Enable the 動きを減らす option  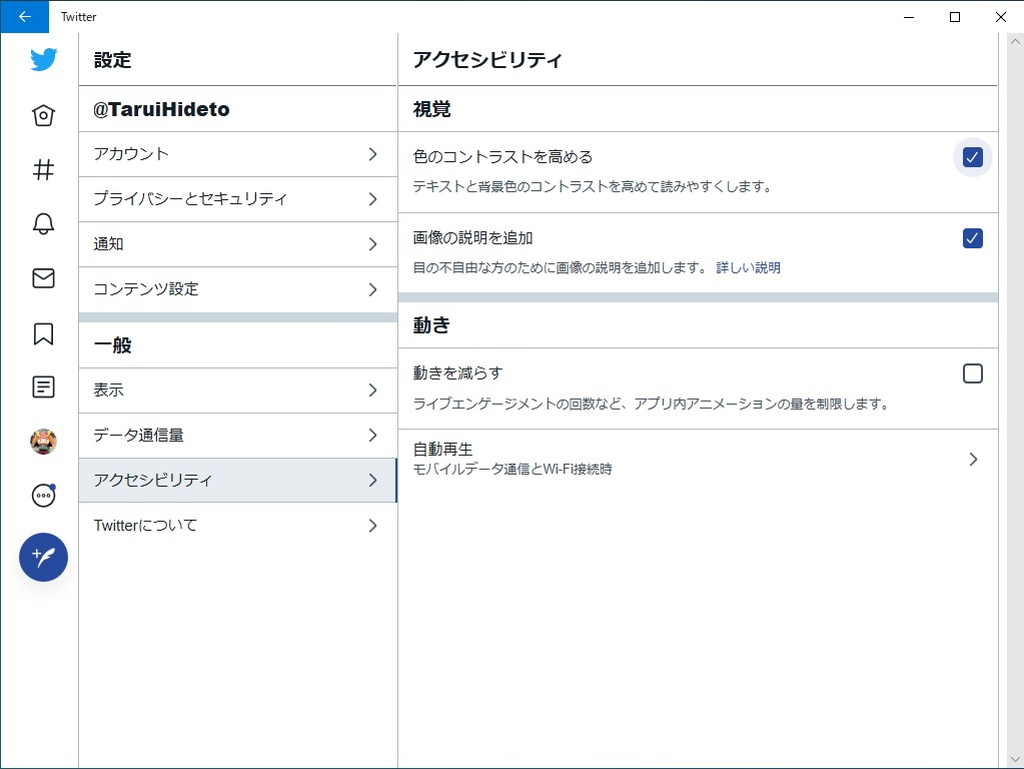(x=971, y=372)
